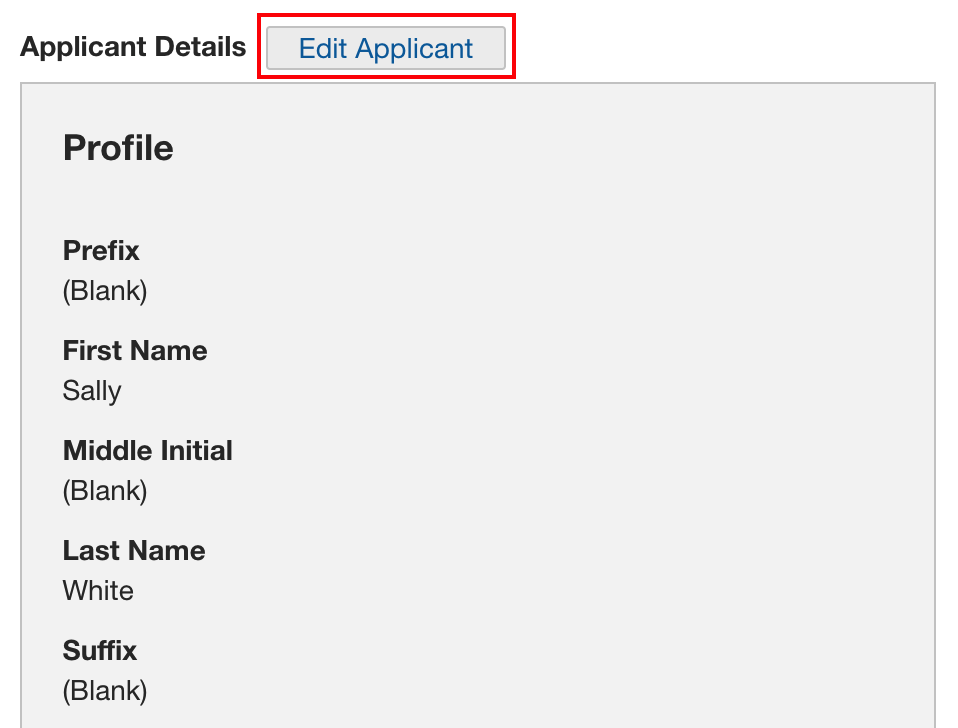
Task: Click the Suffix field label
Action: [x=100, y=650]
